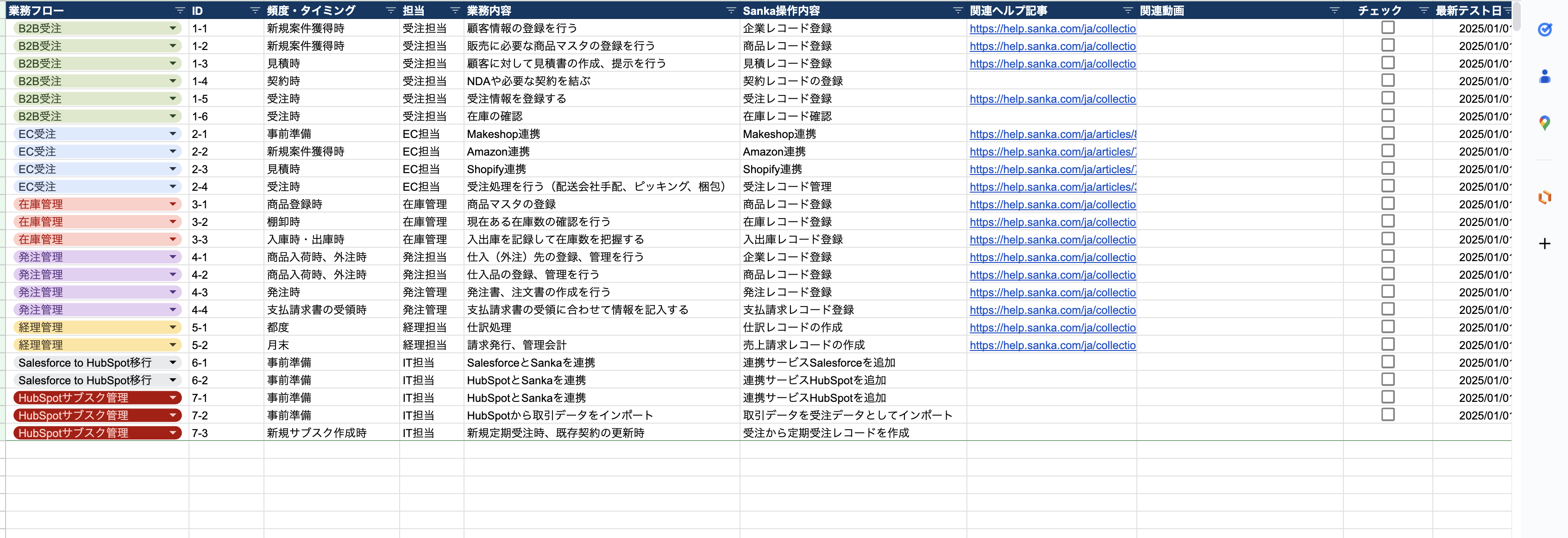Open filter icon on ID column header
Screen dimensions: 1568x538
click(x=255, y=10)
